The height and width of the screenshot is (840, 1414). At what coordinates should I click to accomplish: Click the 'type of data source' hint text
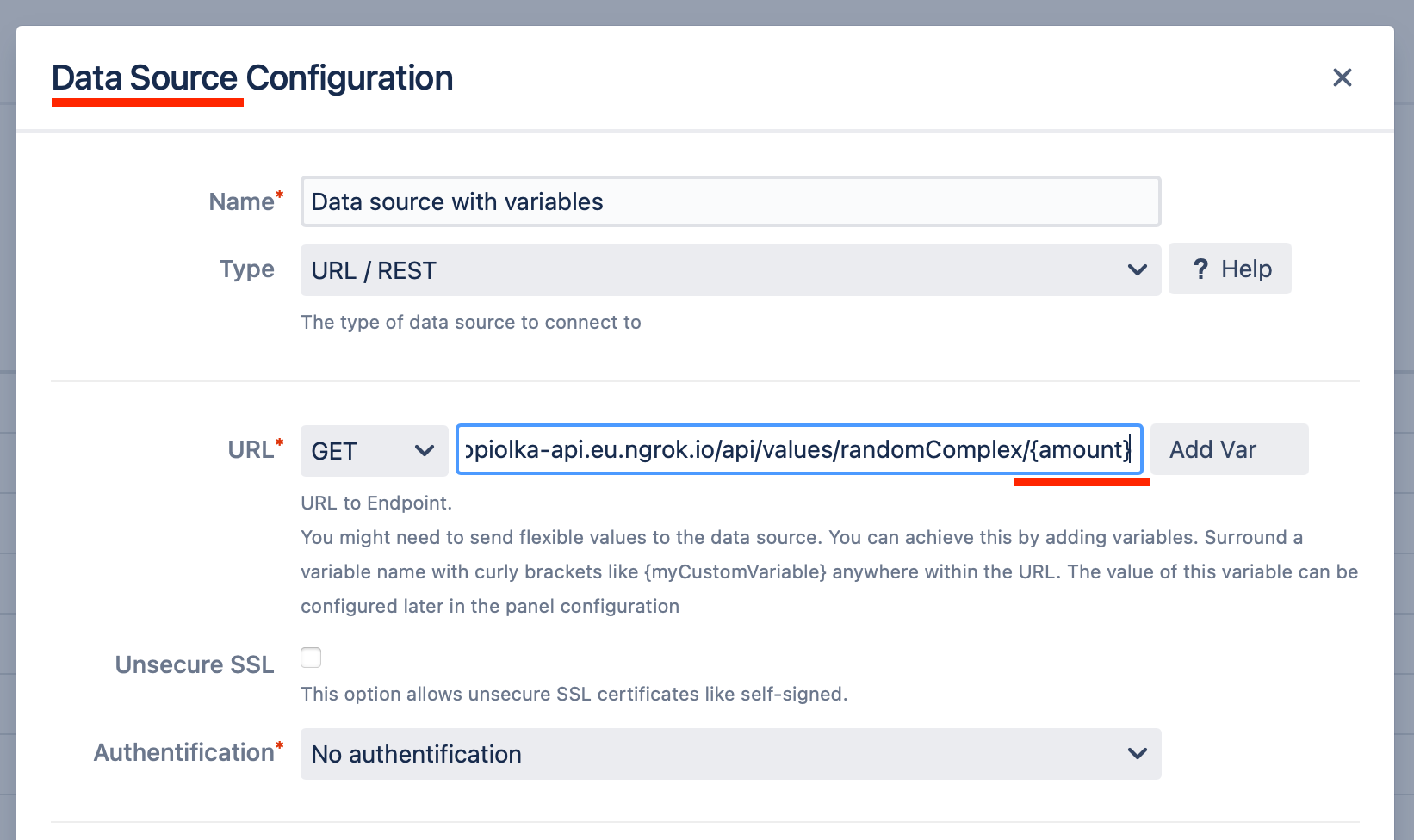[x=470, y=322]
